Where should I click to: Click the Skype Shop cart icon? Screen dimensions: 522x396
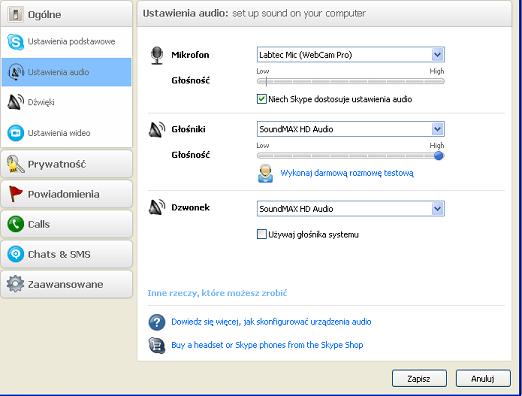[157, 345]
